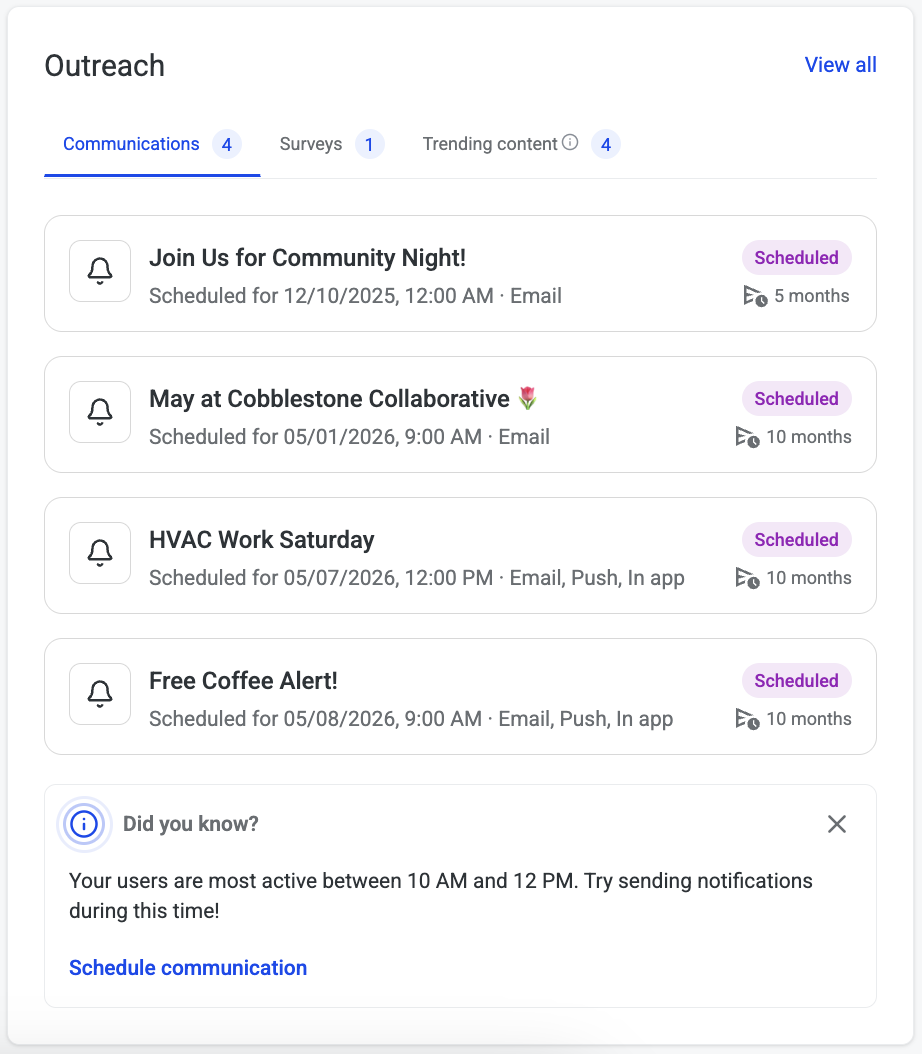Click bell icon for Community Night notification
The image size is (922, 1054).
pos(100,271)
